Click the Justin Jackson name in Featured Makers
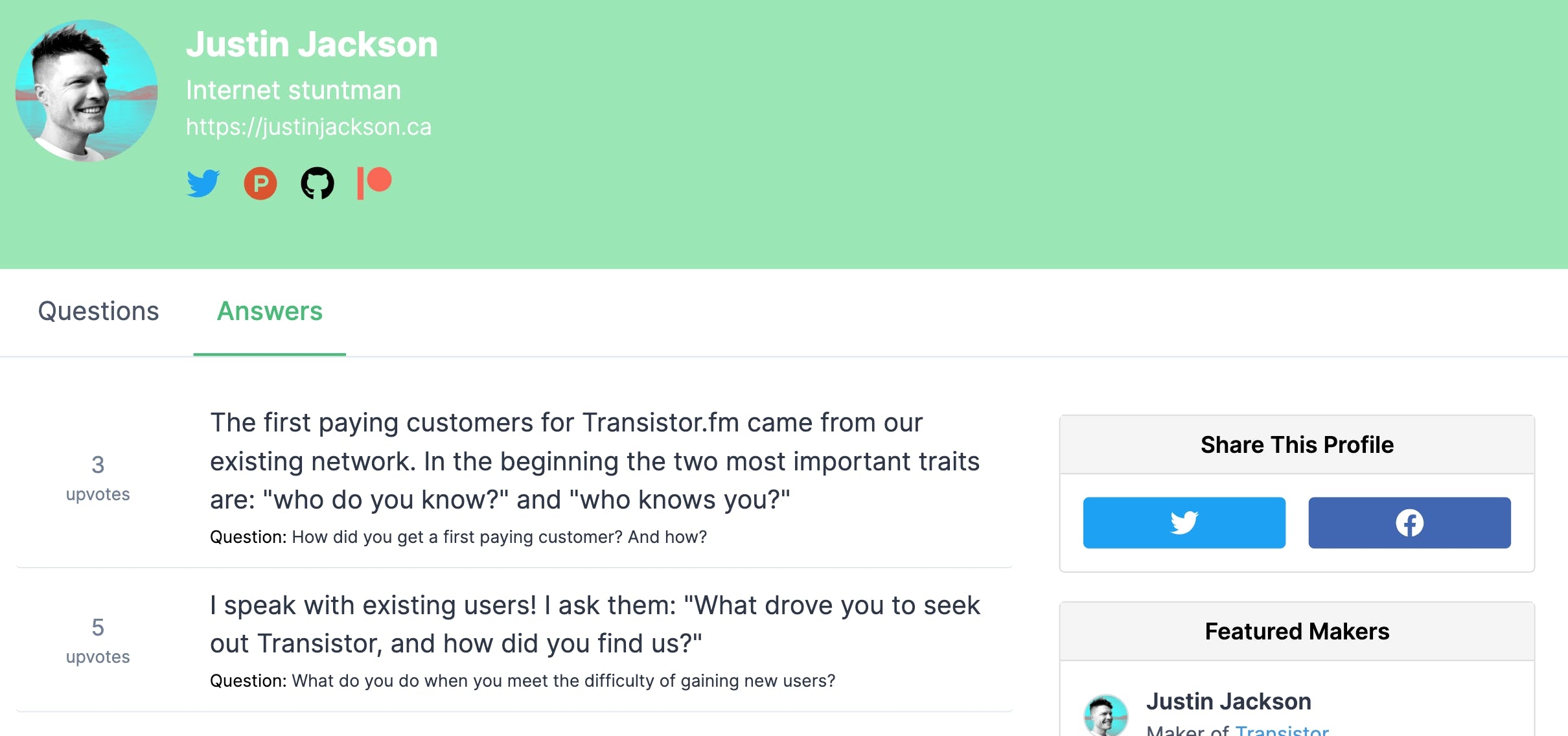This screenshot has width=1568, height=736. coord(1228,701)
